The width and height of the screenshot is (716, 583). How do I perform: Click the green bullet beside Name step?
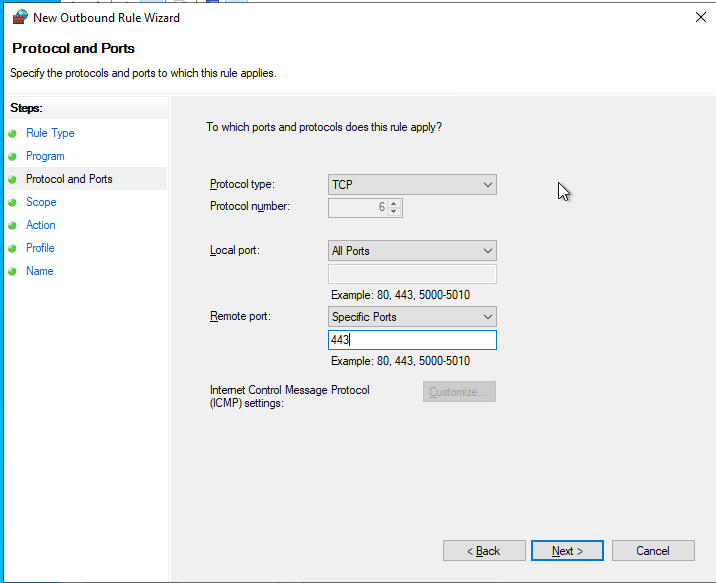click(x=12, y=271)
